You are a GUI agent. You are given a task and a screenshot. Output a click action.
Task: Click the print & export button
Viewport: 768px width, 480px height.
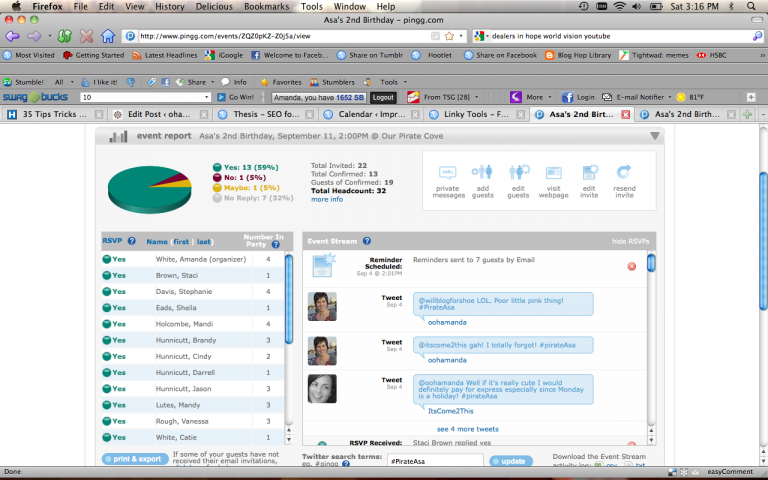click(x=135, y=459)
